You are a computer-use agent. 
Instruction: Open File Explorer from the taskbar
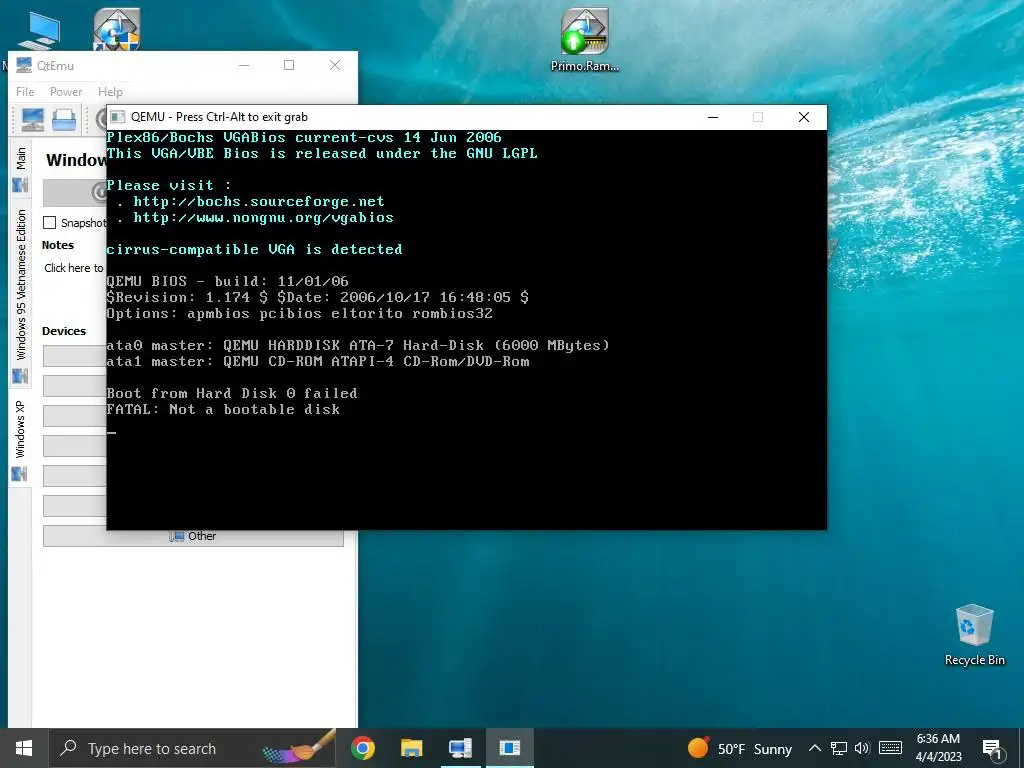coord(411,748)
